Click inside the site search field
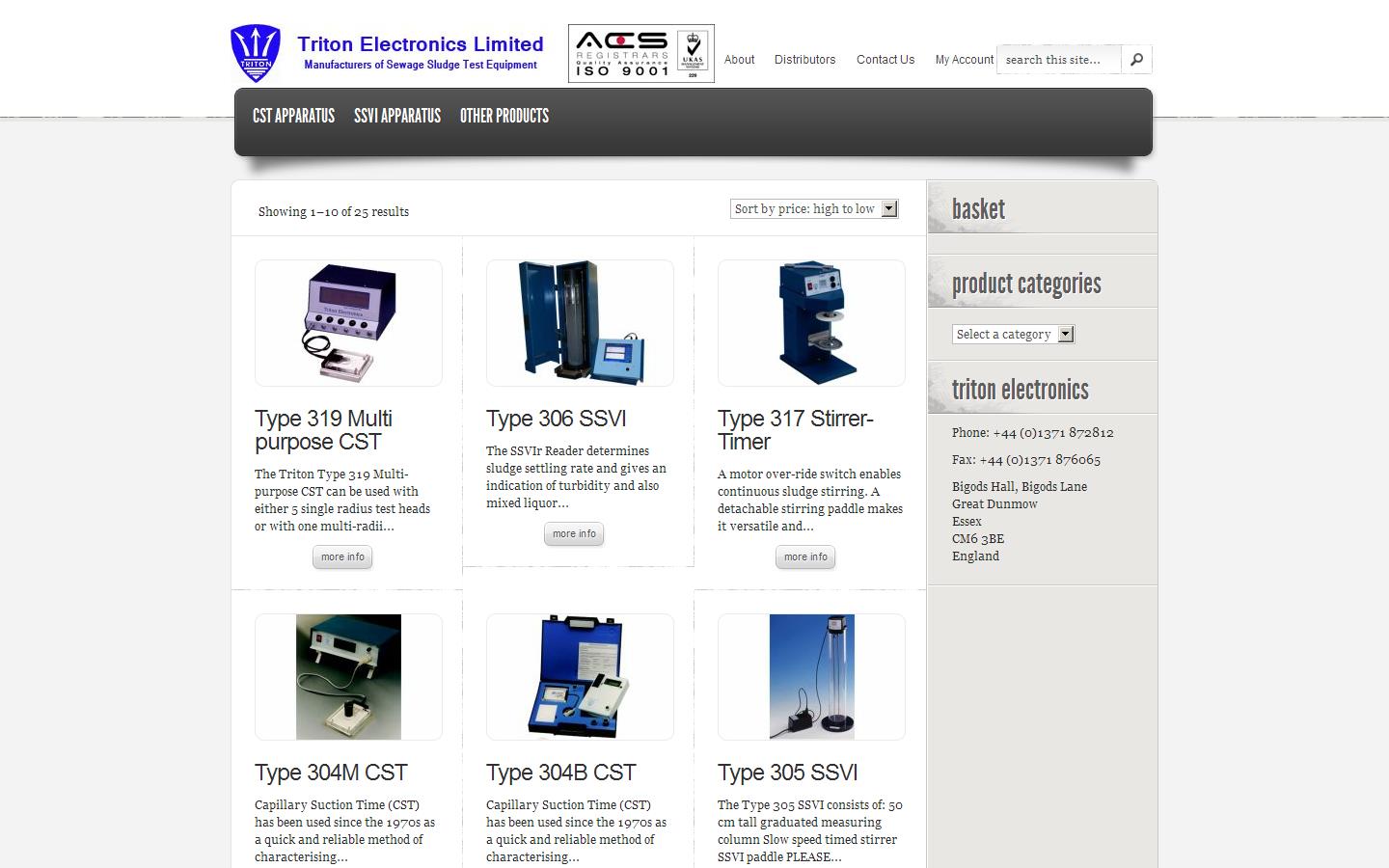This screenshot has width=1389, height=868. click(x=1058, y=59)
